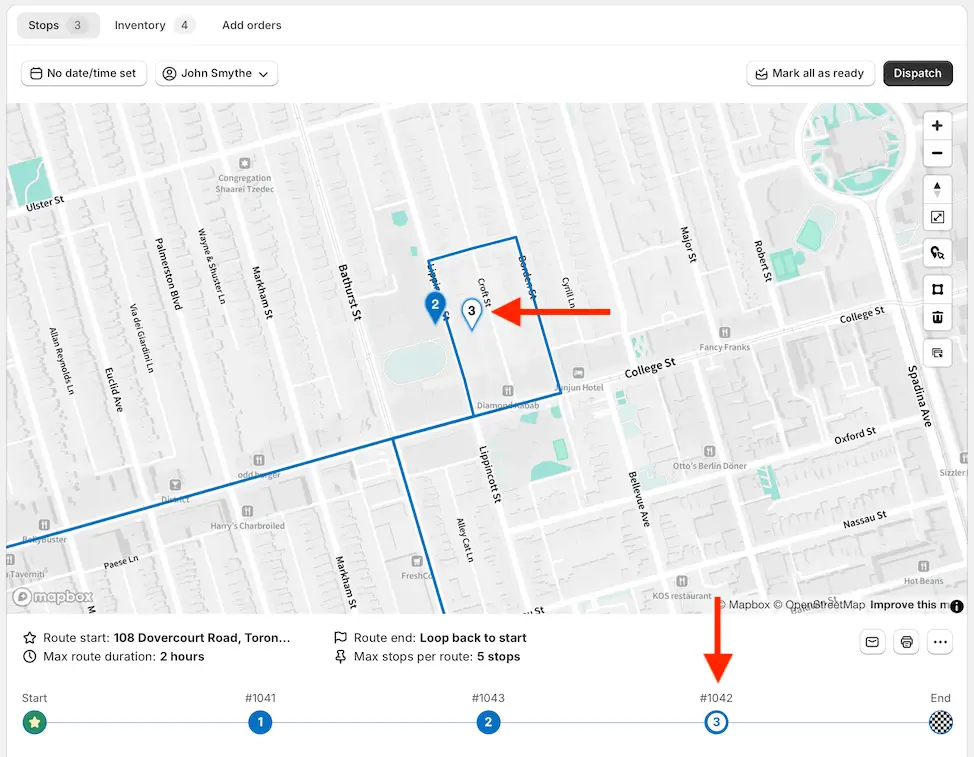Click Mark all as ready
Image resolution: width=974 pixels, height=757 pixels.
pos(810,73)
